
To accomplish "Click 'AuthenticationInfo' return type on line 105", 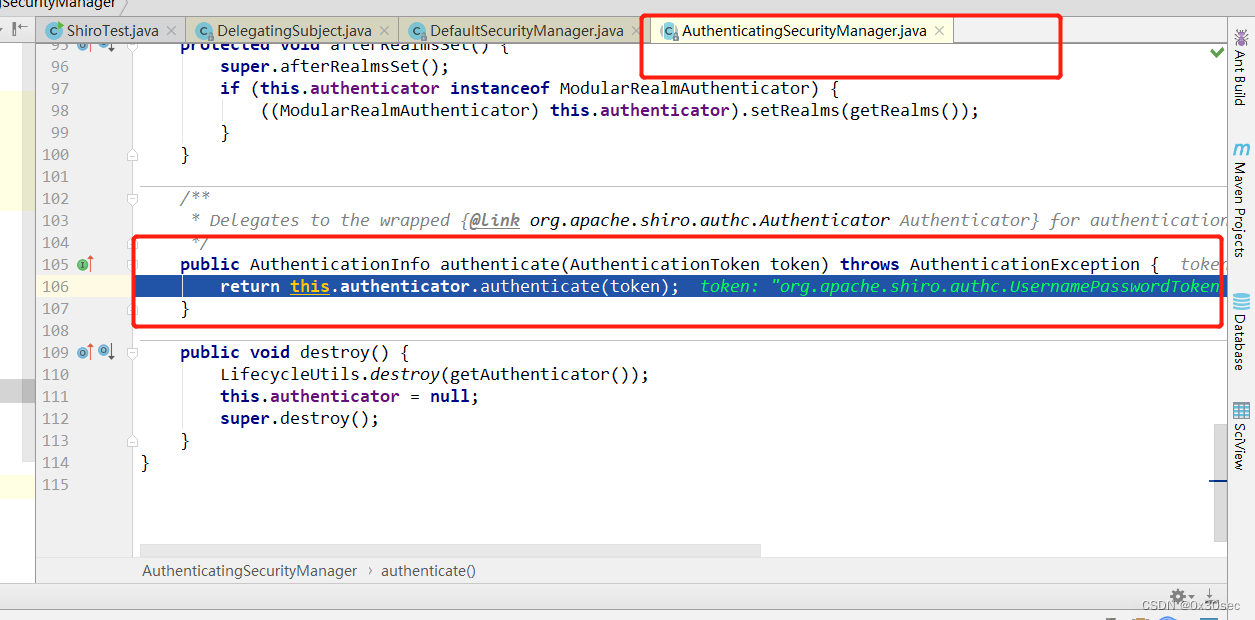I will (340, 264).
